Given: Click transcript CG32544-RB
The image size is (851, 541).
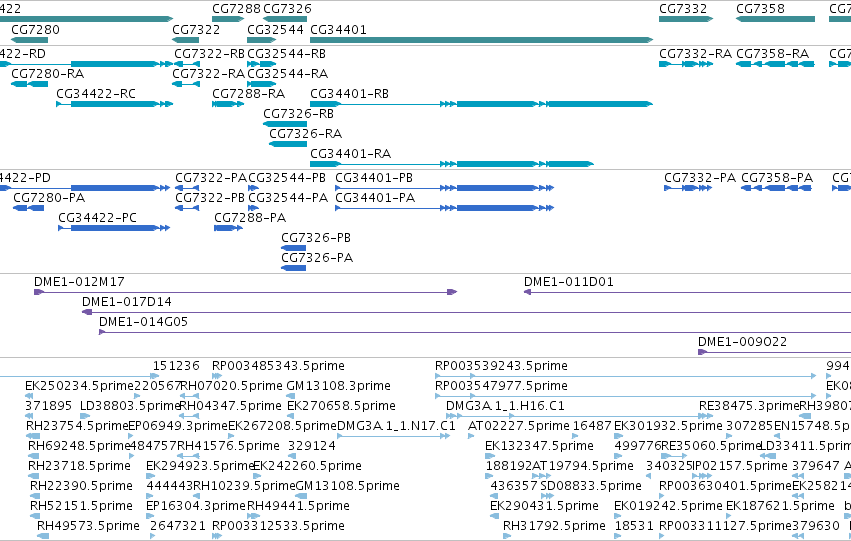Looking at the screenshot, I should [x=262, y=64].
